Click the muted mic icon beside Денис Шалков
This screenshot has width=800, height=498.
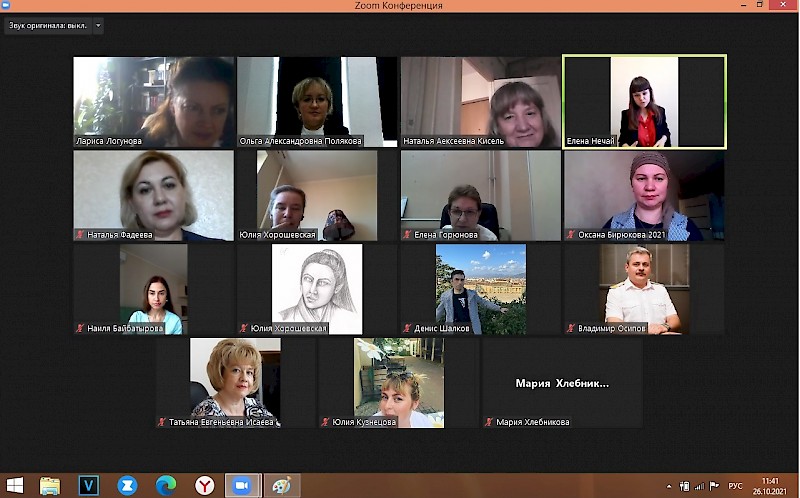coord(407,328)
